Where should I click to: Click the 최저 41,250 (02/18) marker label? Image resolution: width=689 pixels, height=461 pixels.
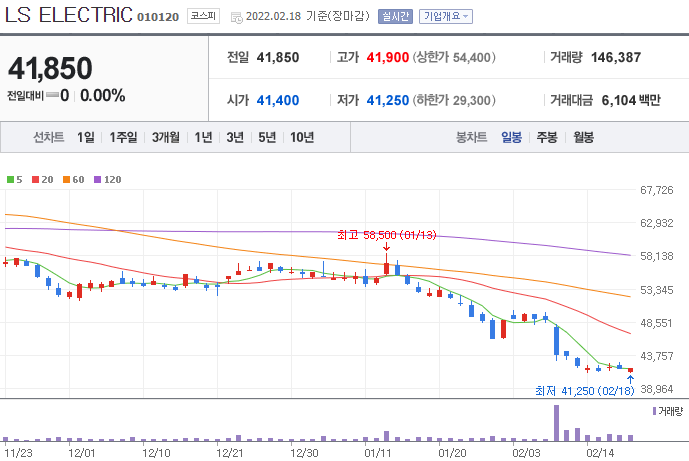584,390
